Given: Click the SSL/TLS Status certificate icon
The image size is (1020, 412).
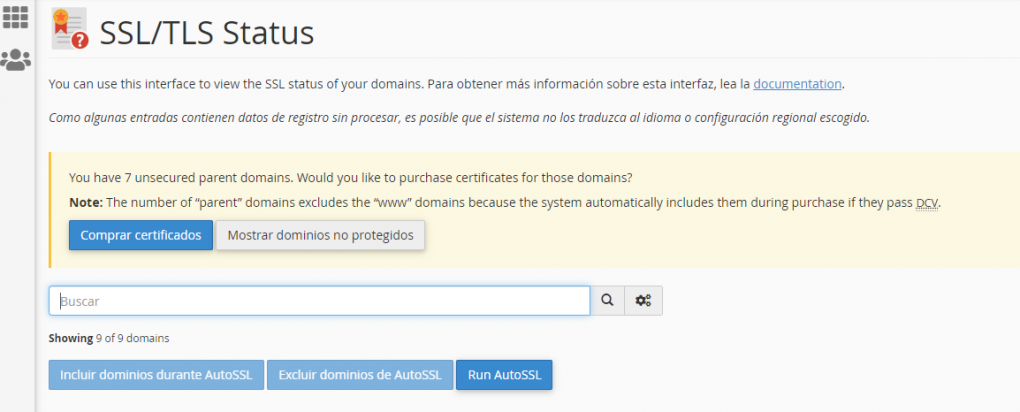Looking at the screenshot, I should pos(70,29).
